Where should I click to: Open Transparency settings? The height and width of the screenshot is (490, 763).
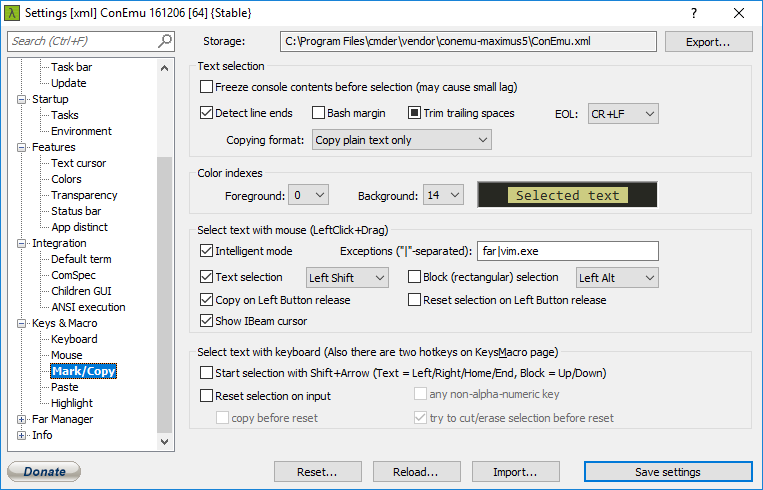pos(84,196)
